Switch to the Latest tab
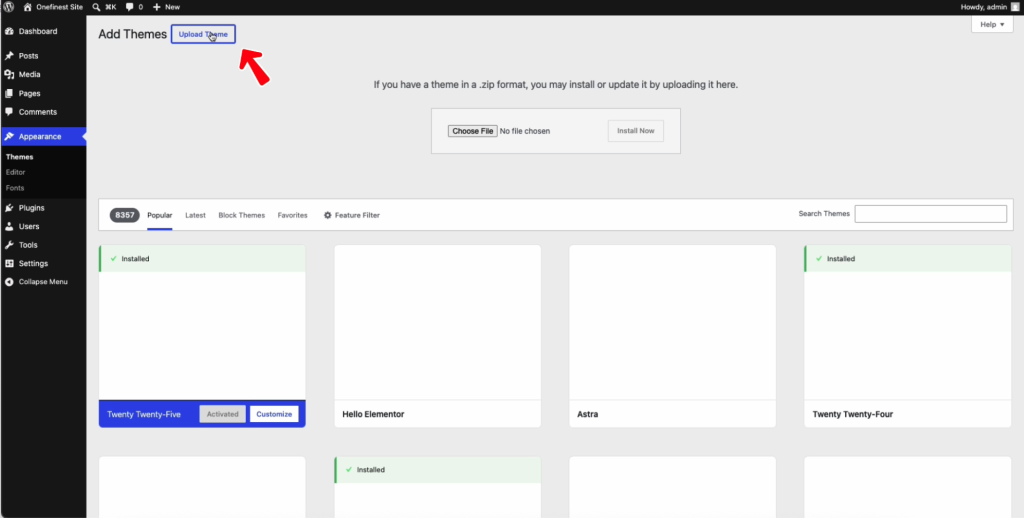Viewport: 1024px width, 518px height. (x=195, y=215)
